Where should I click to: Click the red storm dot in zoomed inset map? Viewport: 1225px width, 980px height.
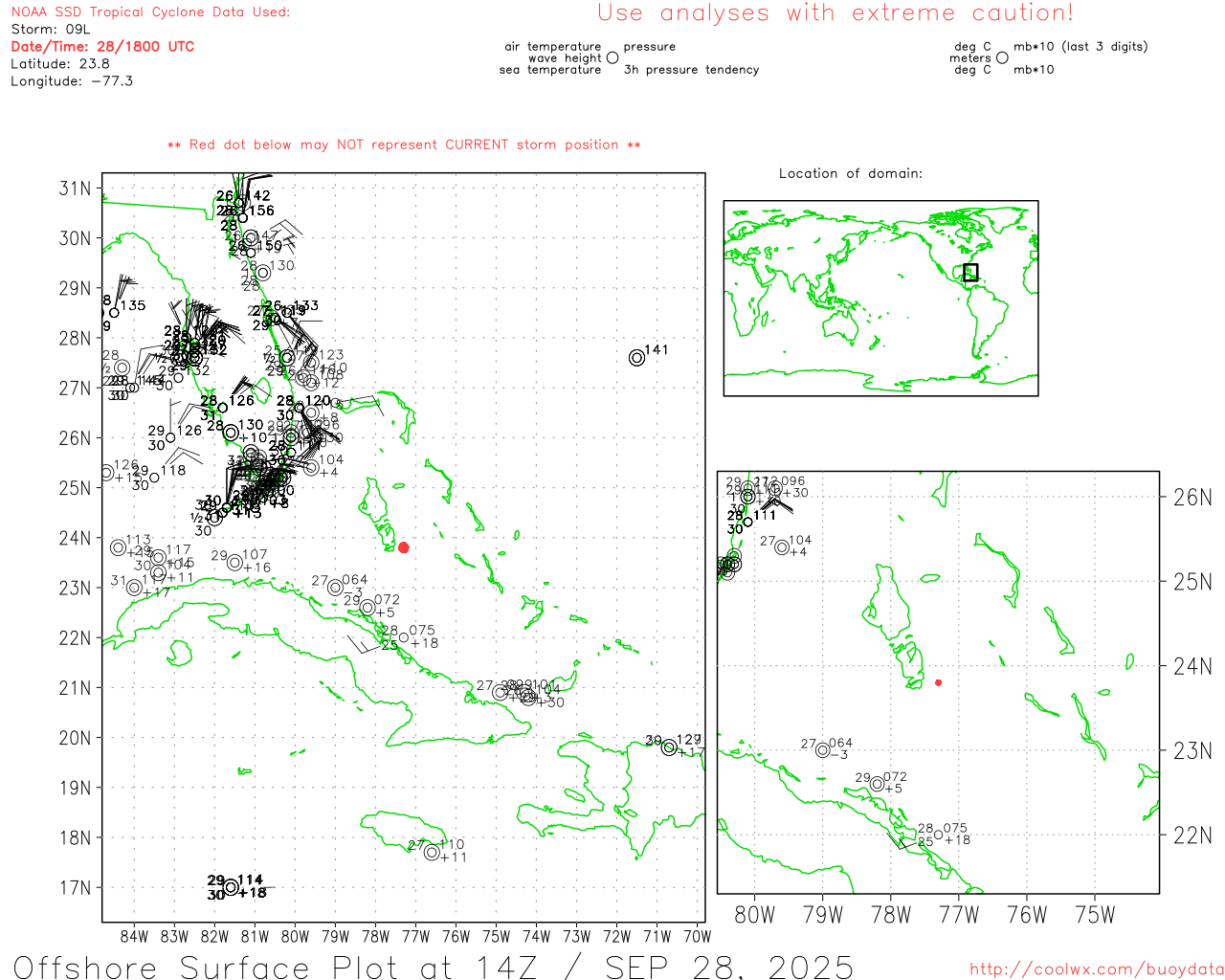938,682
